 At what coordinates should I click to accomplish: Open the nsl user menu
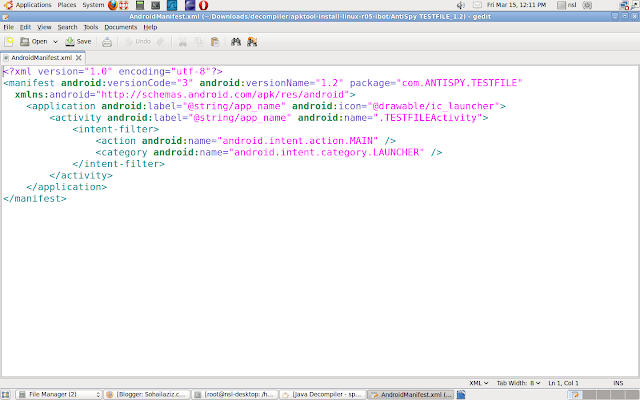tap(567, 5)
